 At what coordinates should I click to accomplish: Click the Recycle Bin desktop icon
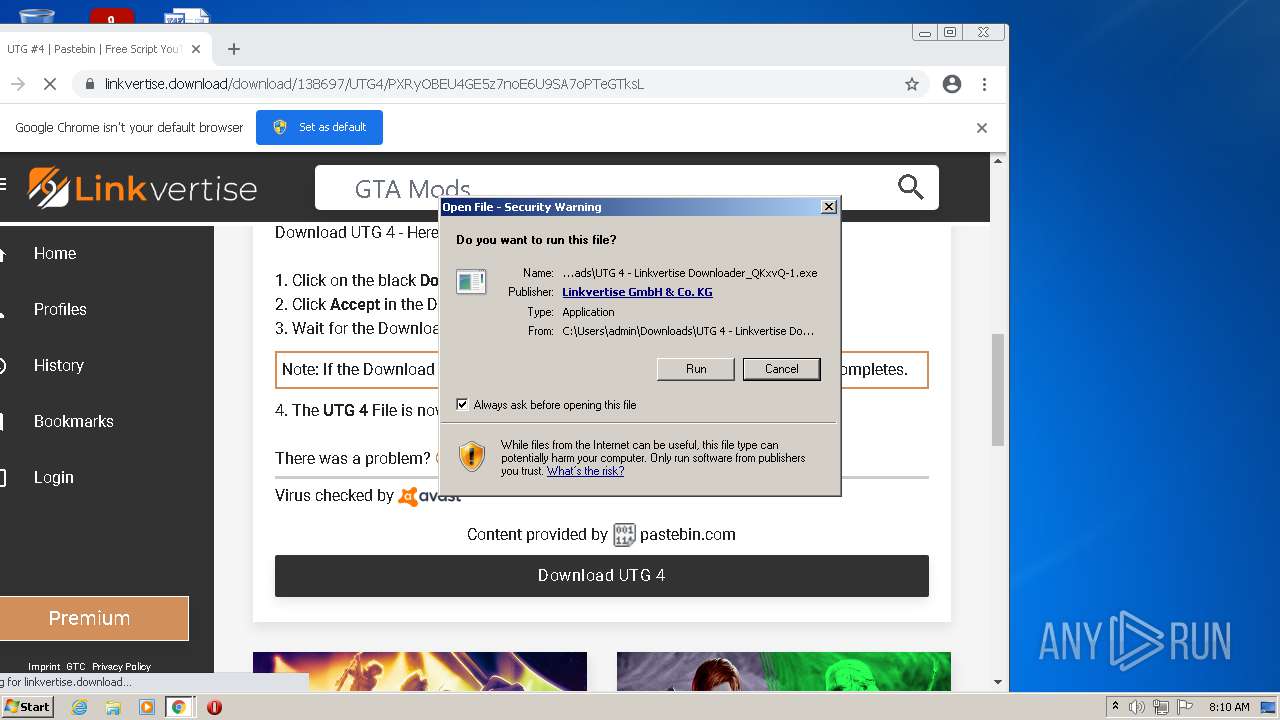[x=36, y=15]
